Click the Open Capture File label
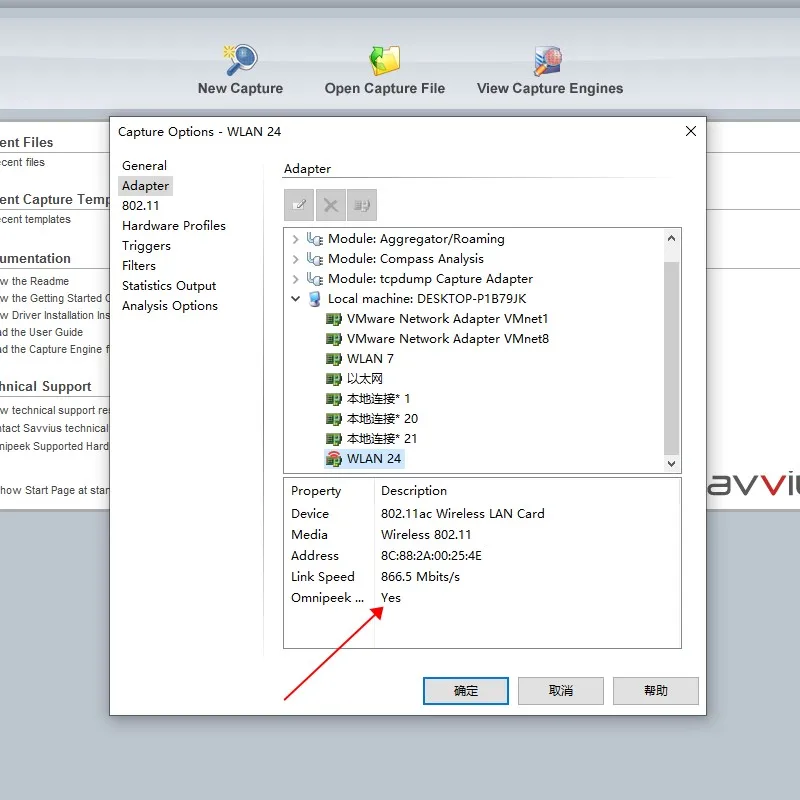Screen dimensions: 800x800 pos(385,88)
